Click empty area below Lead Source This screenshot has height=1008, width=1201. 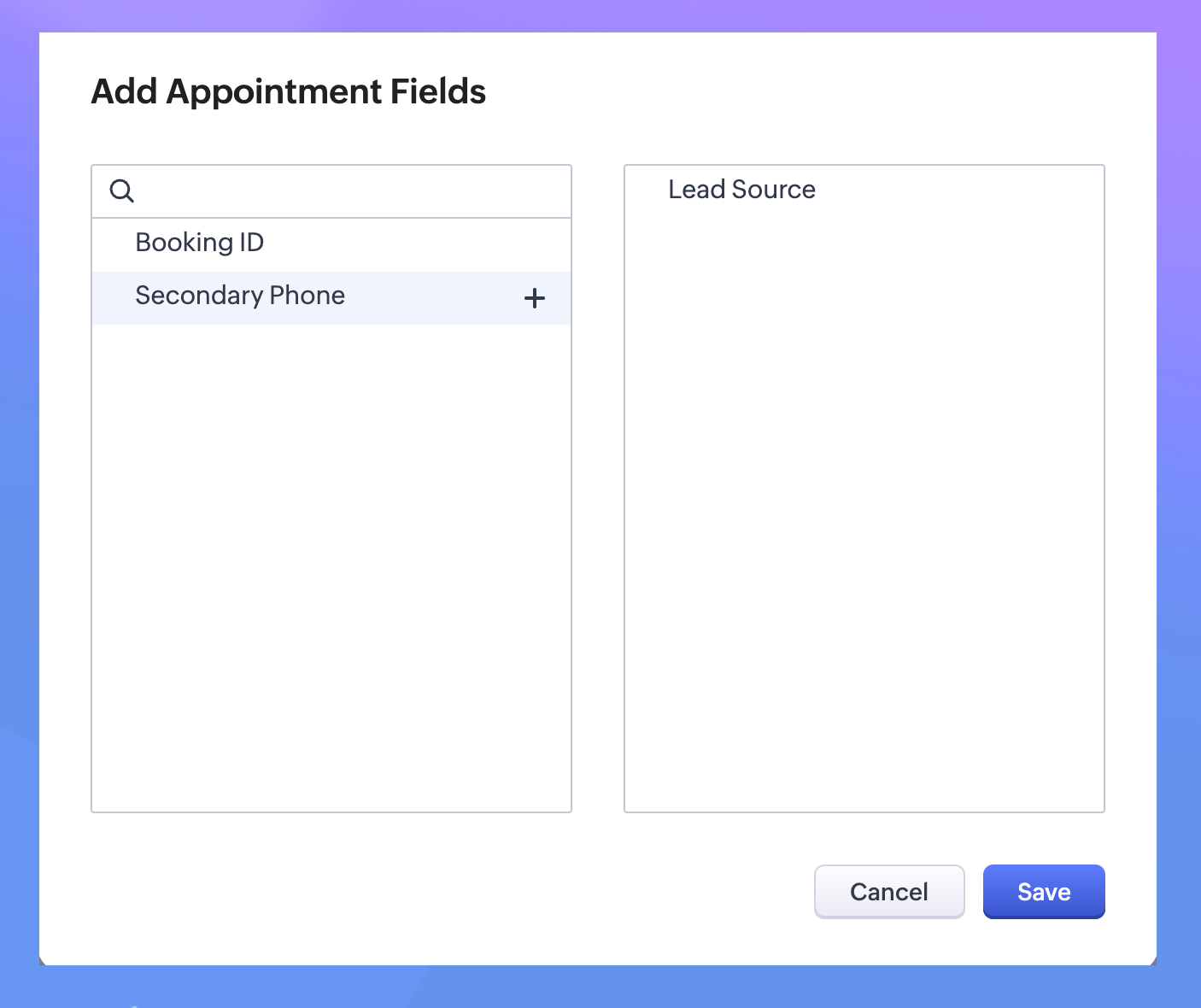[864, 513]
